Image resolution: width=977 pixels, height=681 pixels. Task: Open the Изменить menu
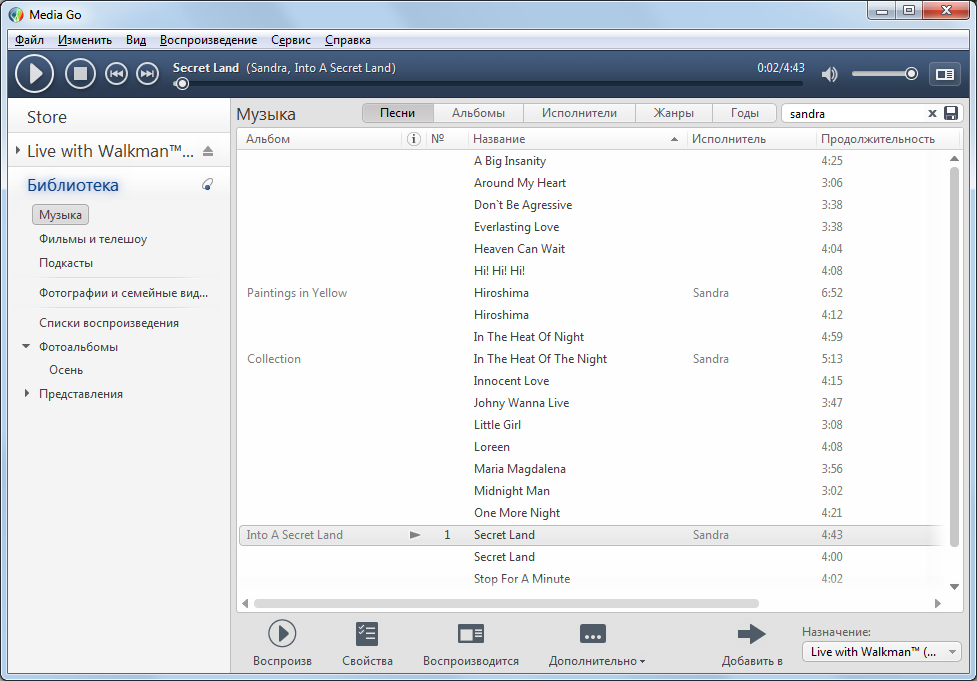pos(85,40)
